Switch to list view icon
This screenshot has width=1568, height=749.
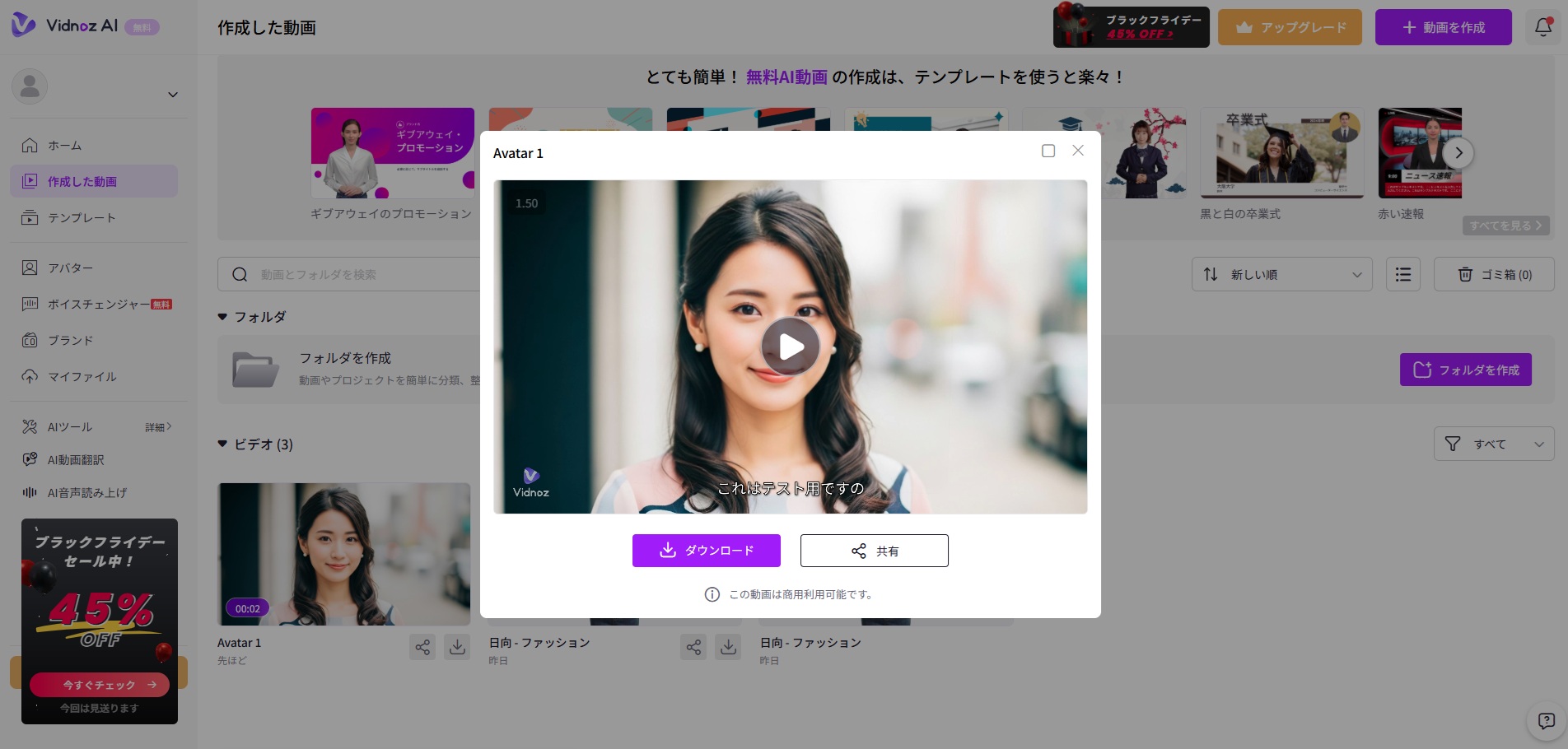[x=1403, y=274]
